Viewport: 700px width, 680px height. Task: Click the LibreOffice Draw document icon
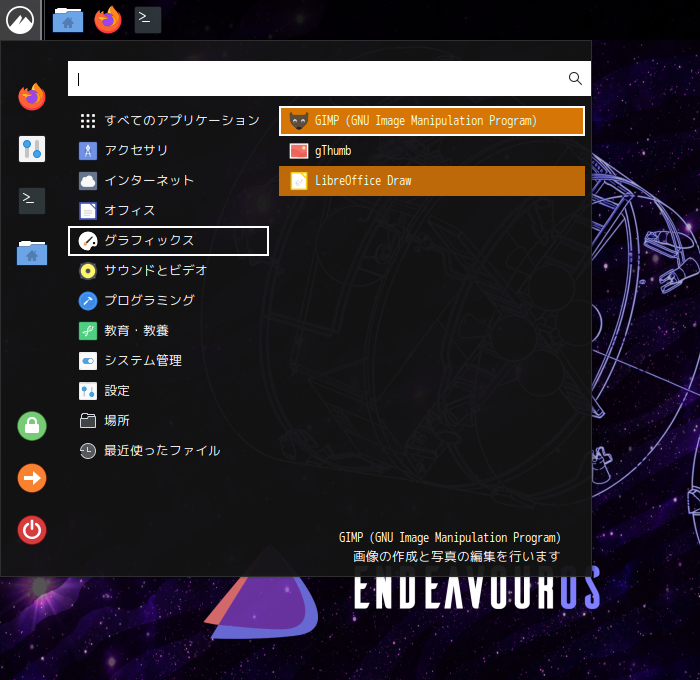(299, 181)
